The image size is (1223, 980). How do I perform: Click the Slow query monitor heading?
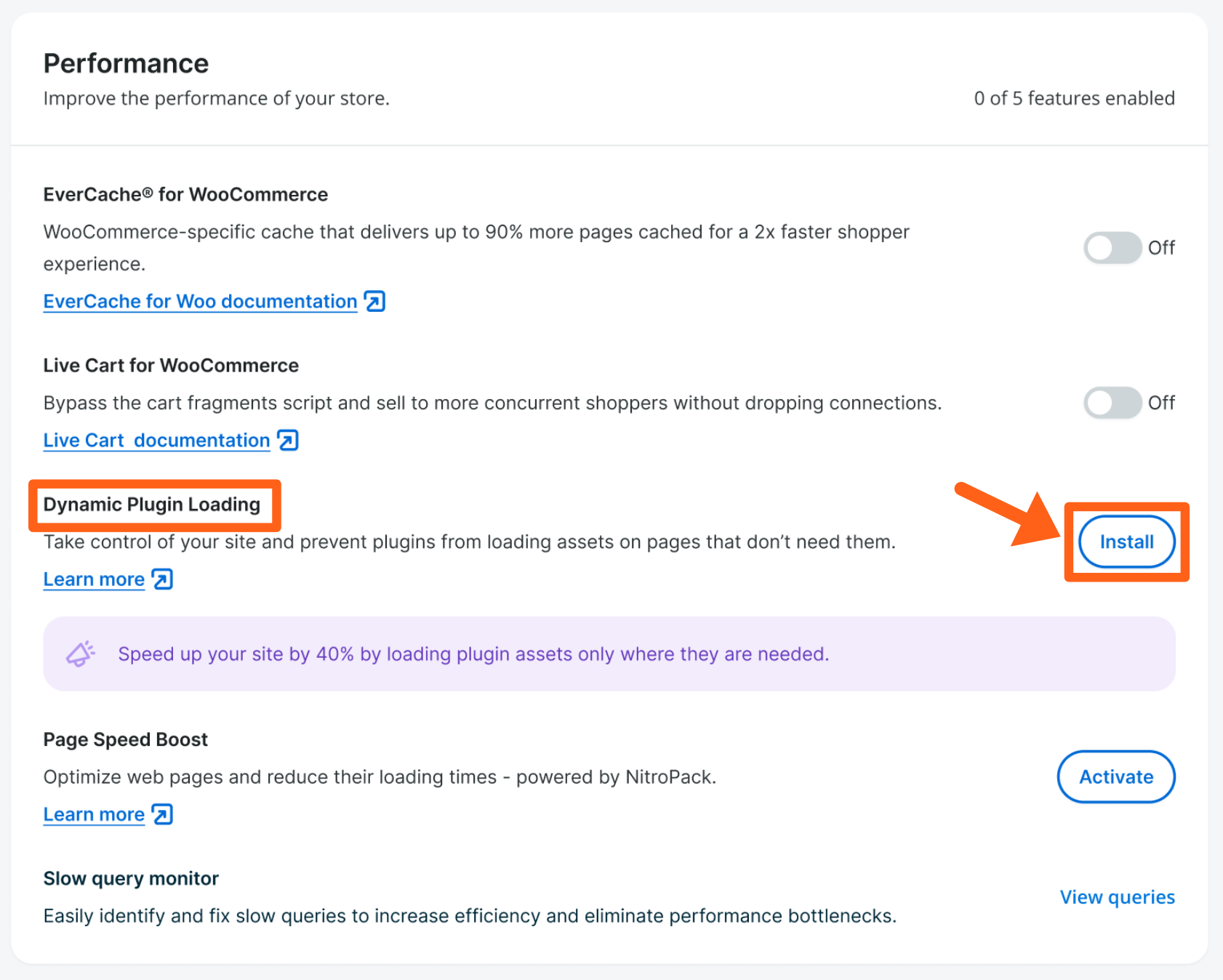pos(131,878)
